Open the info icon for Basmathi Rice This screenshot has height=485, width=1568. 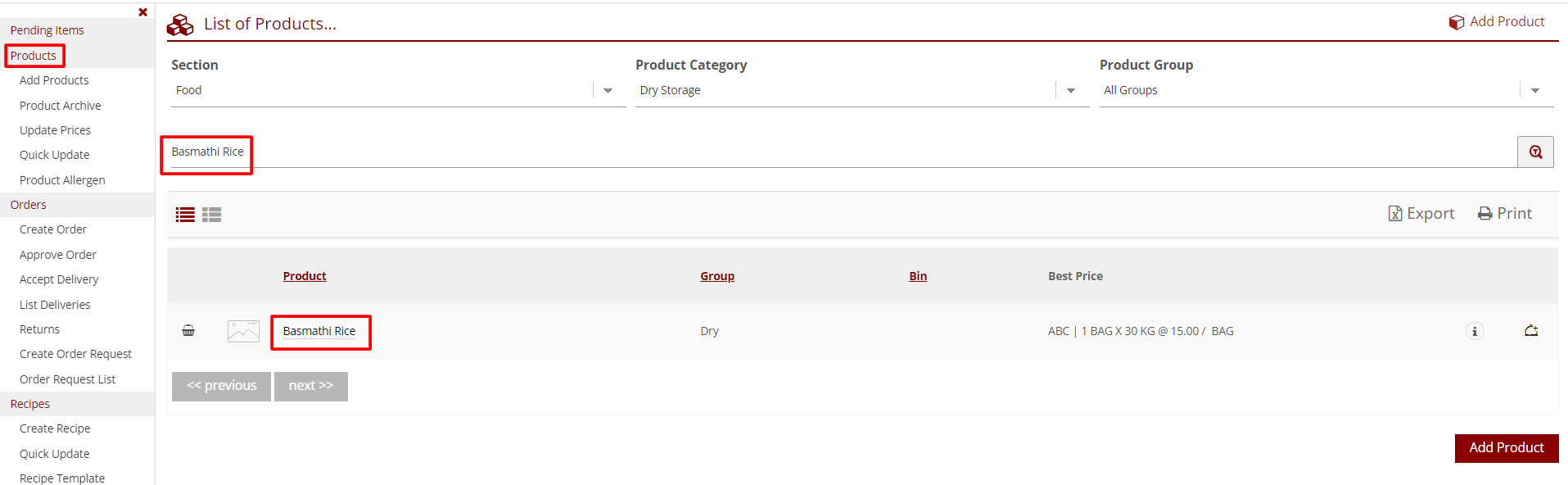1475,332
